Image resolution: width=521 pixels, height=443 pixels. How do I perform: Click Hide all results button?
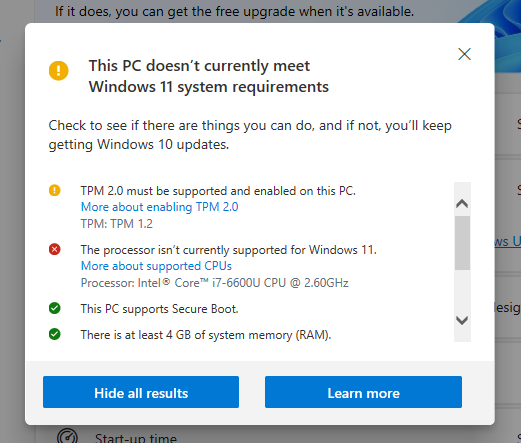pyautogui.click(x=141, y=392)
